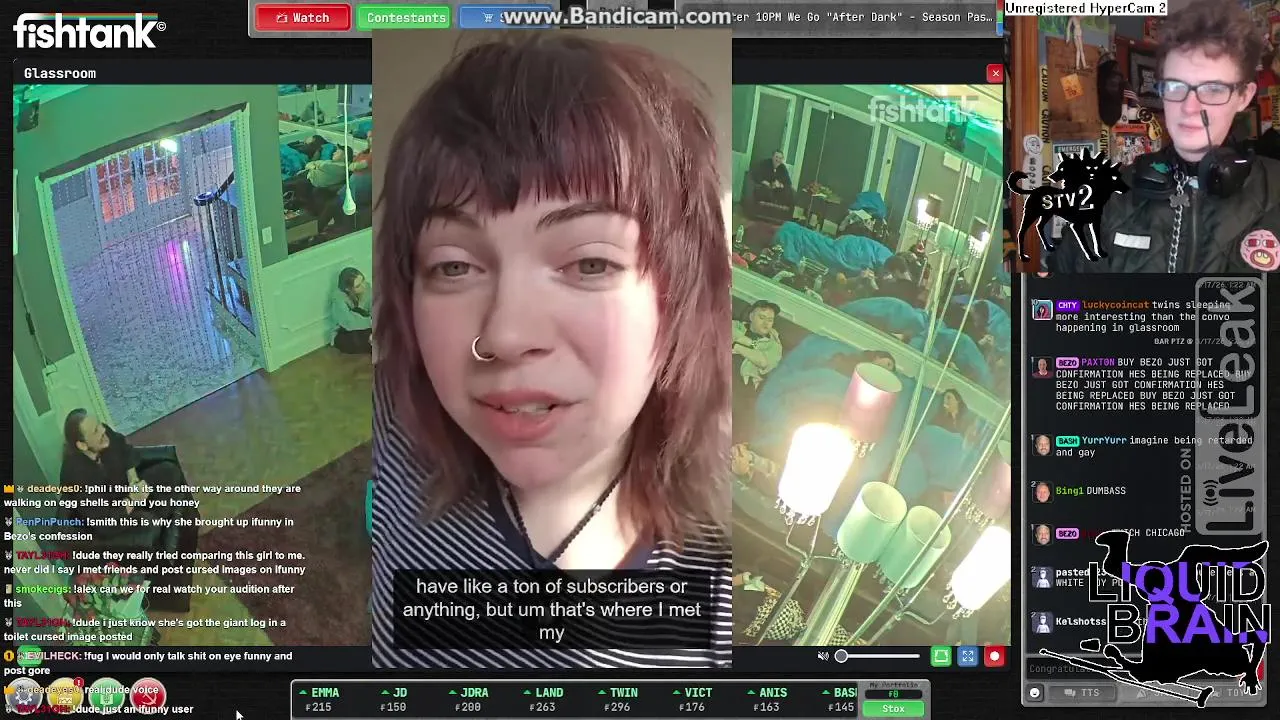Screen dimensions: 1280x720
Task: Select EMMA stock ticker
Action: click(320, 700)
